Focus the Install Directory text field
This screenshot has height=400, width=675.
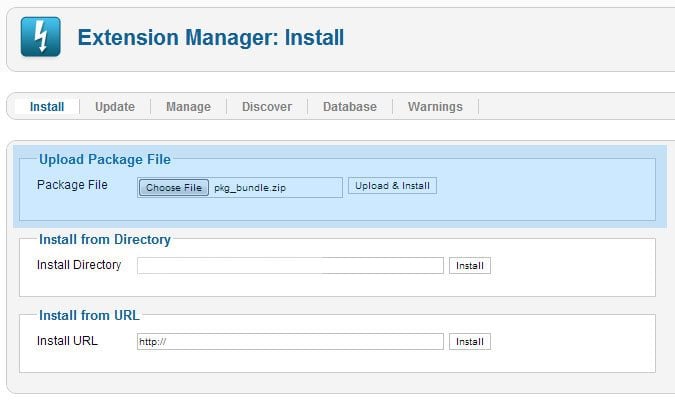click(x=290, y=266)
